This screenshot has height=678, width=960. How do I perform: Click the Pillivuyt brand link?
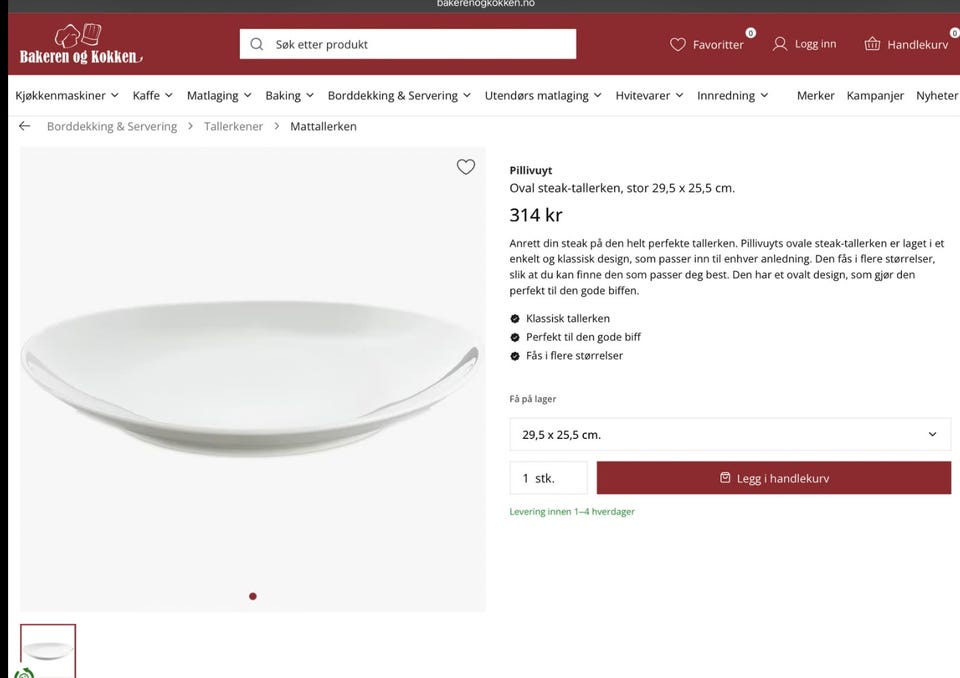pyautogui.click(x=530, y=170)
